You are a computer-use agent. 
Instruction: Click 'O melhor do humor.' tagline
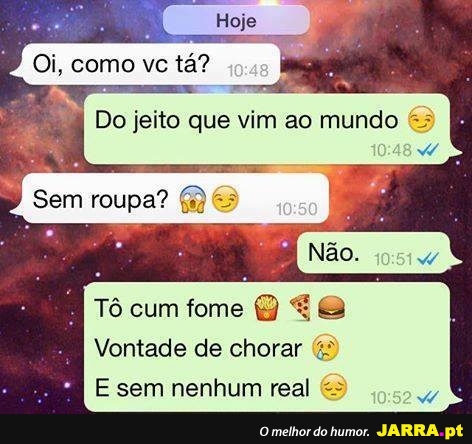click(314, 432)
